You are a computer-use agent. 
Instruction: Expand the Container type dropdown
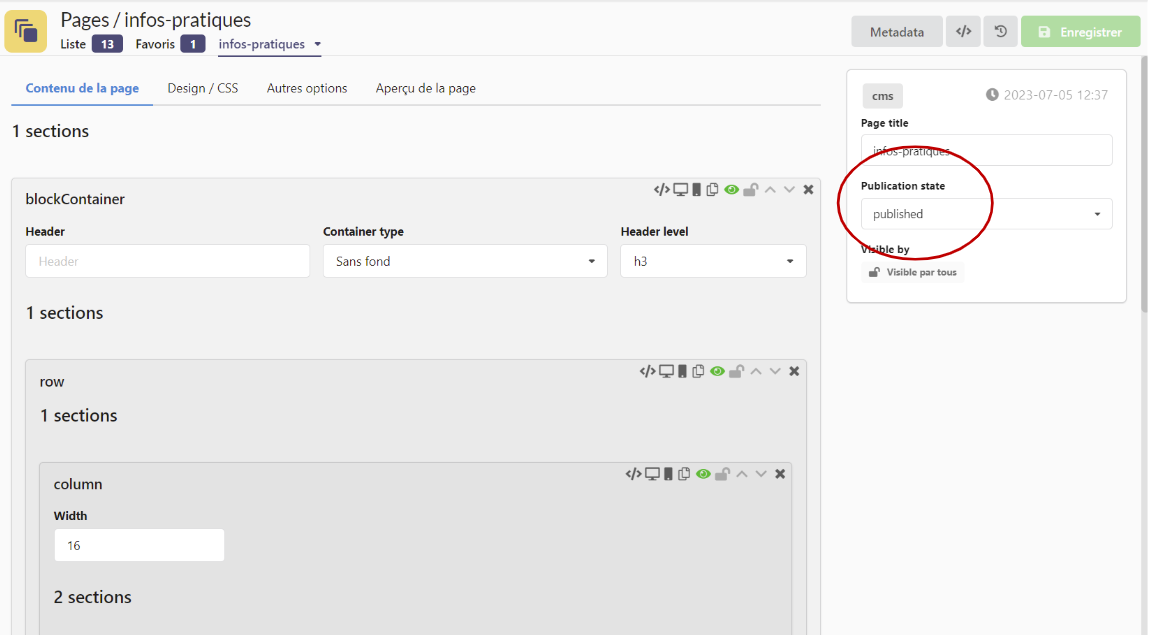point(464,262)
